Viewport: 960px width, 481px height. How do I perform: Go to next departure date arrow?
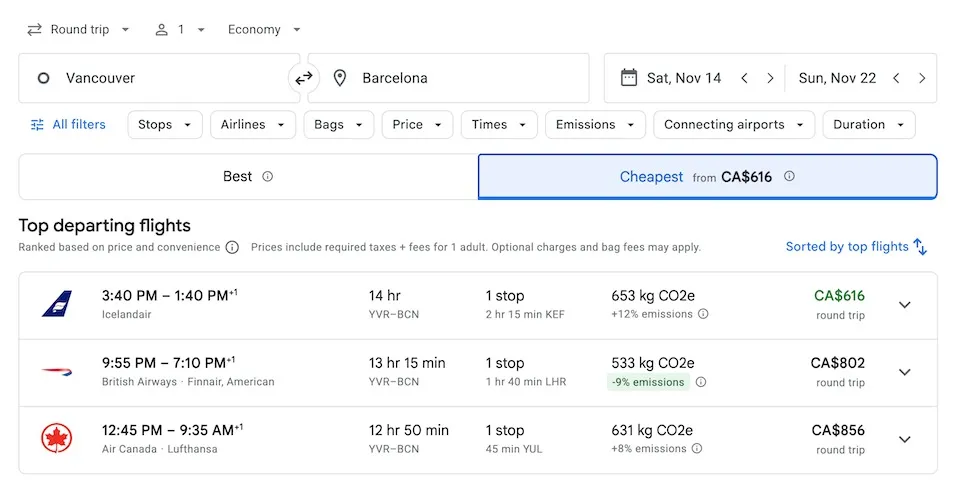tap(770, 78)
